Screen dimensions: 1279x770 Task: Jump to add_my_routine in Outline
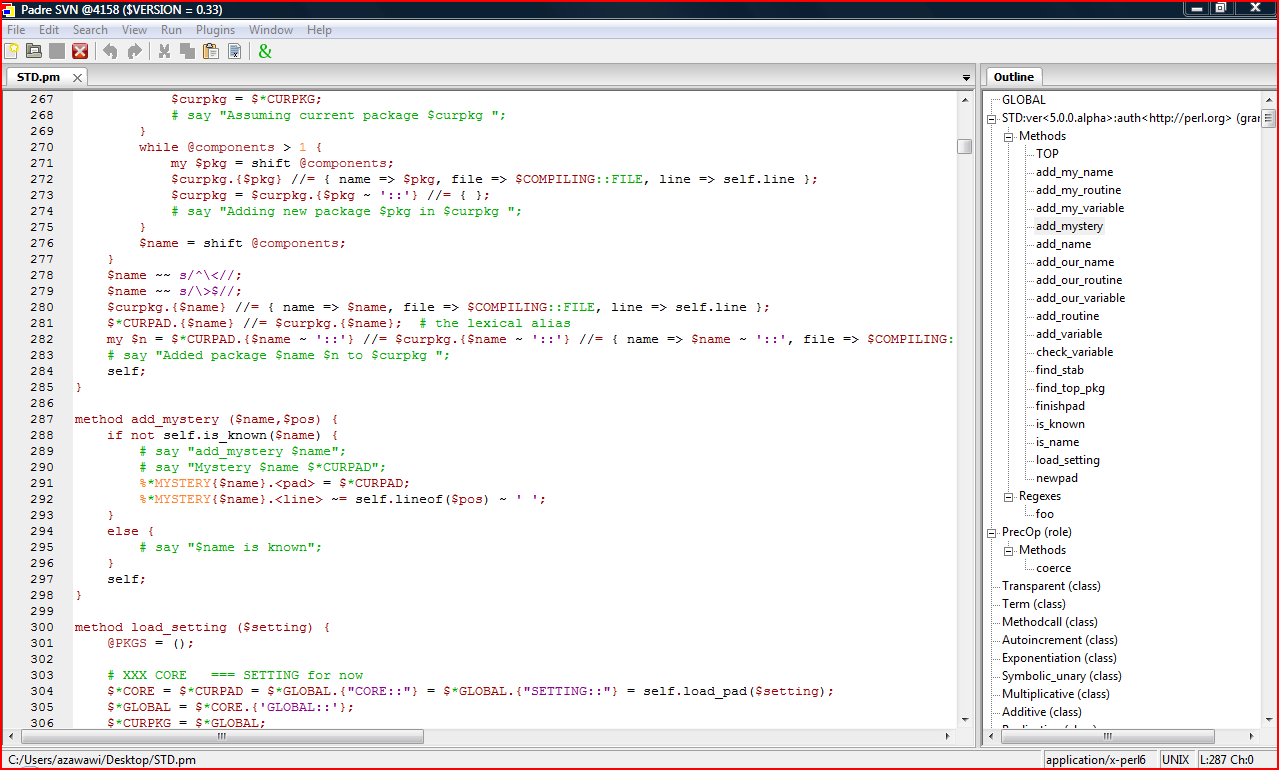pos(1078,190)
